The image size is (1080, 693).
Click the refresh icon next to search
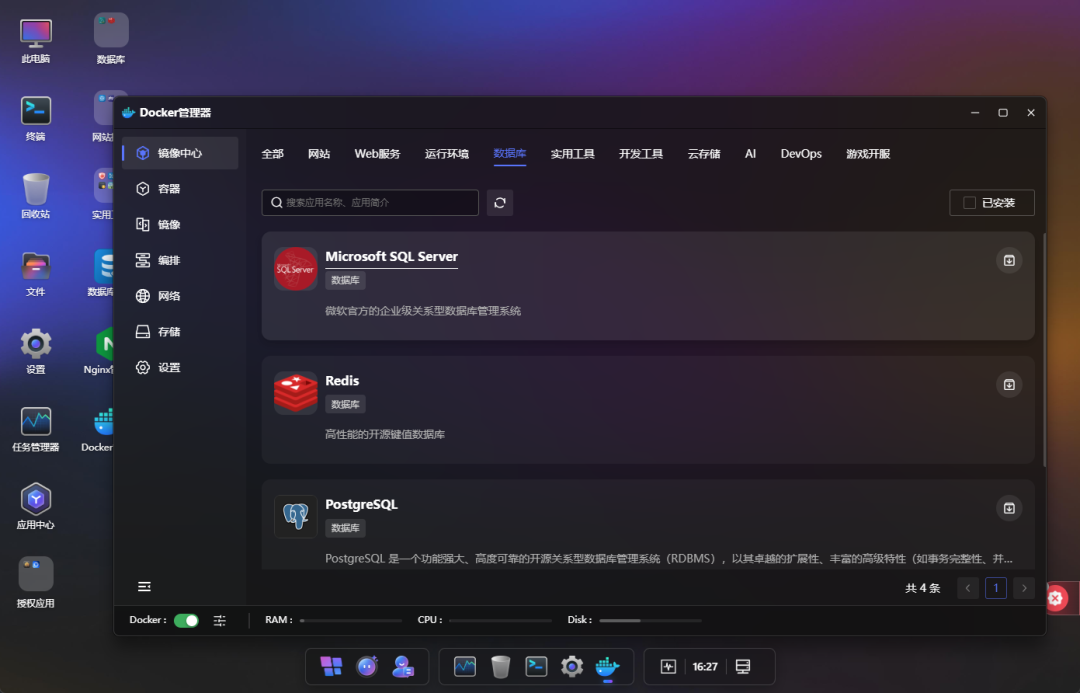(x=500, y=203)
